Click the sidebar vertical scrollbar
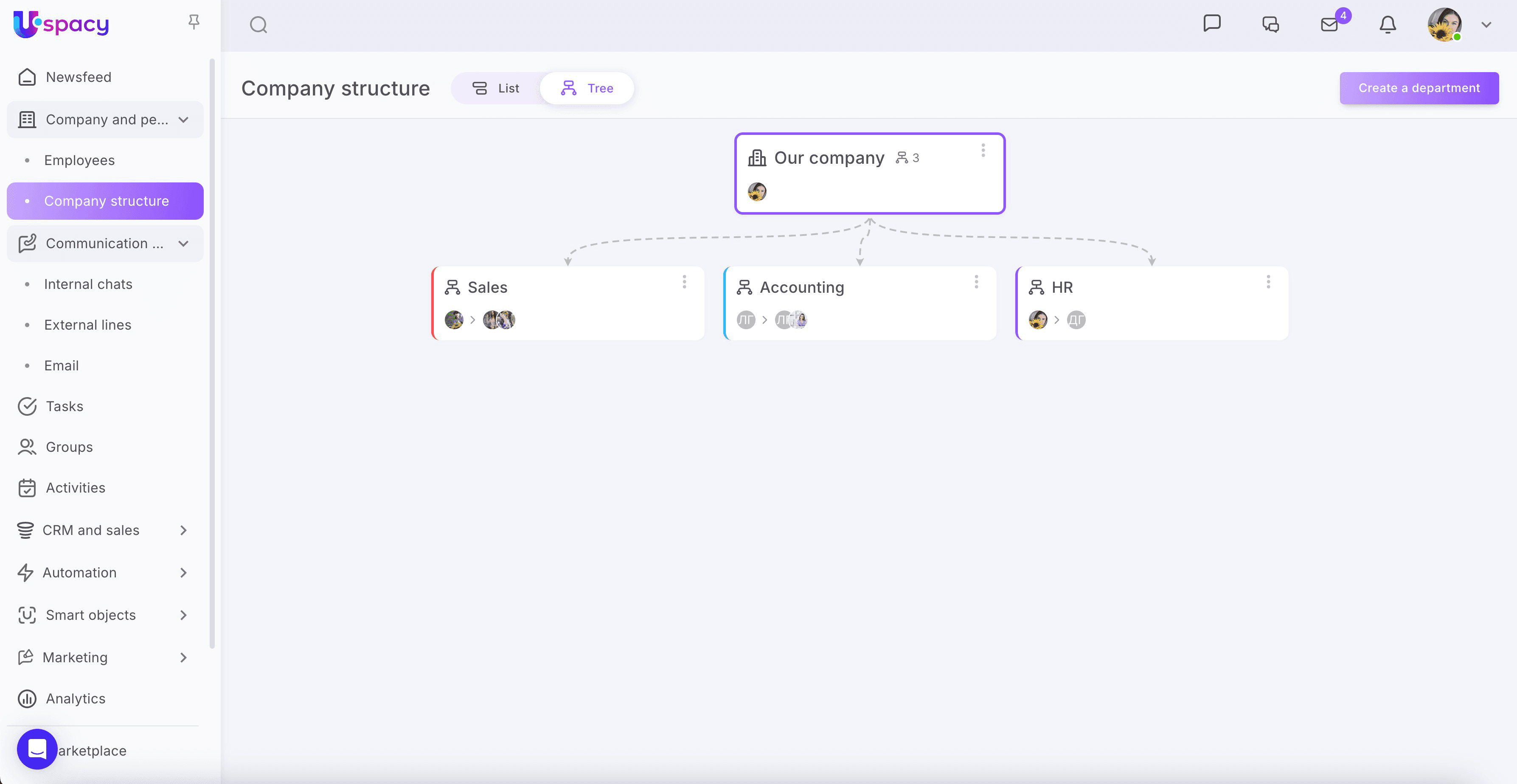Image resolution: width=1517 pixels, height=784 pixels. click(212, 353)
